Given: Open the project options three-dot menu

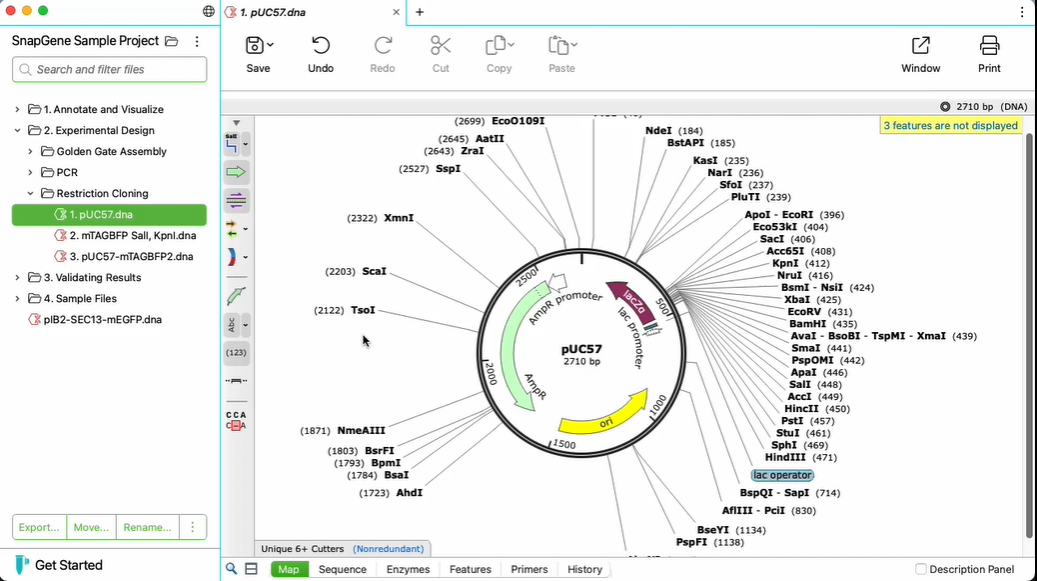Looking at the screenshot, I should point(196,41).
